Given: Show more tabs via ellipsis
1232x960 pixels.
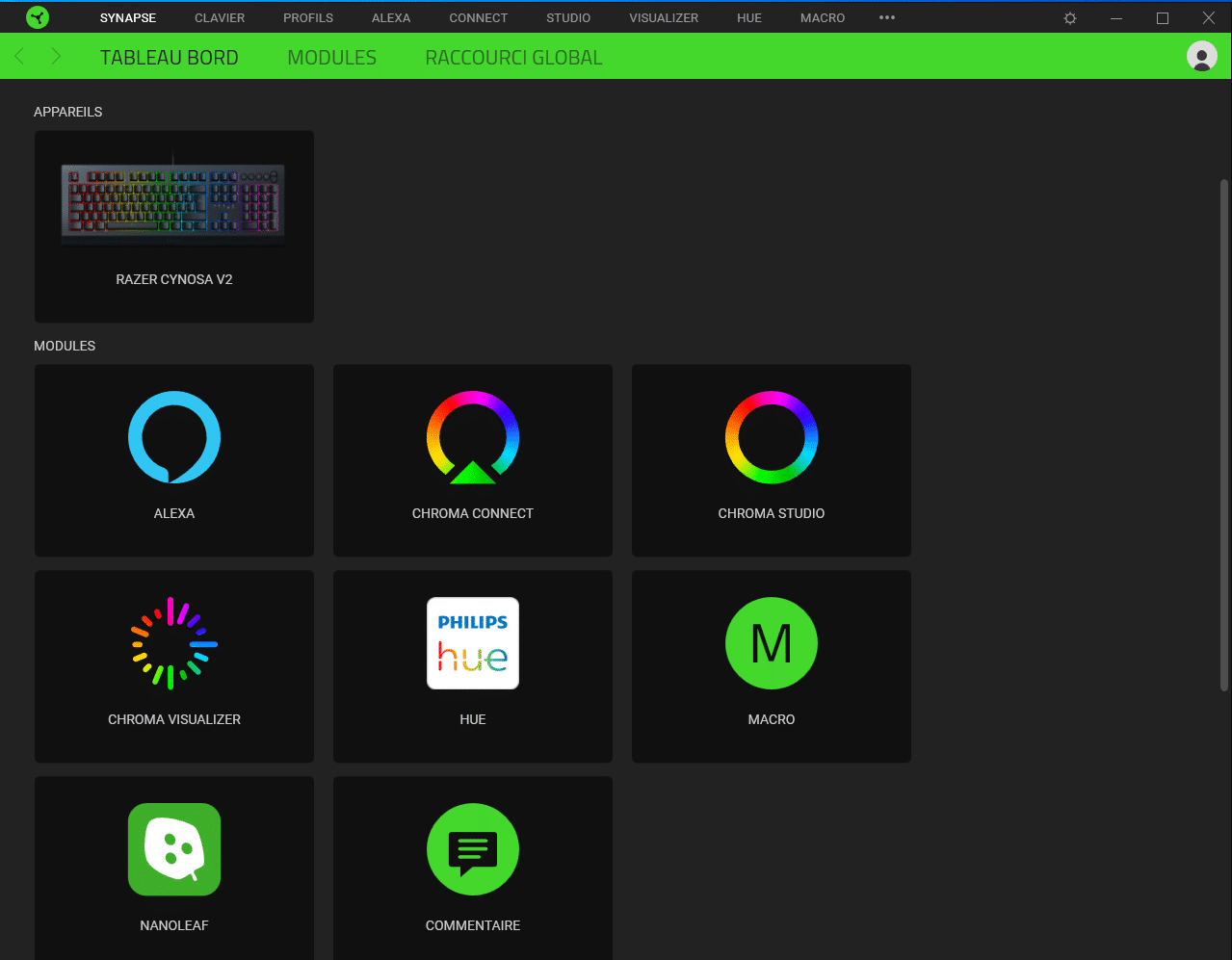Looking at the screenshot, I should tap(887, 18).
